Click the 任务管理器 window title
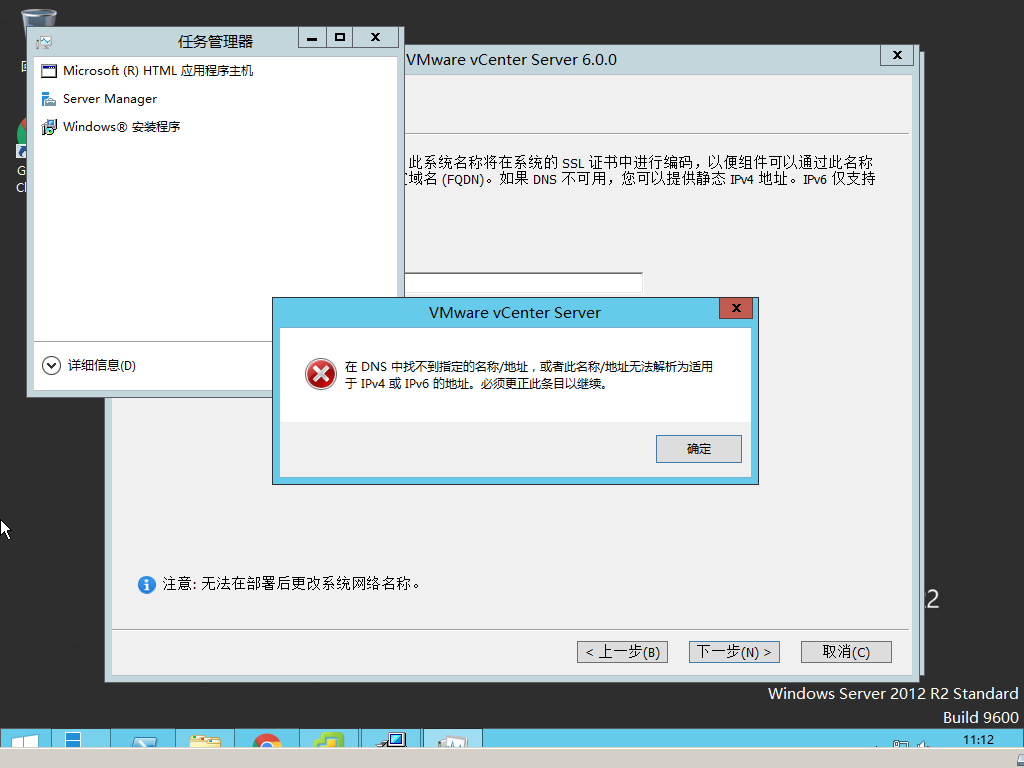Viewport: 1024px width, 768px height. coord(215,42)
